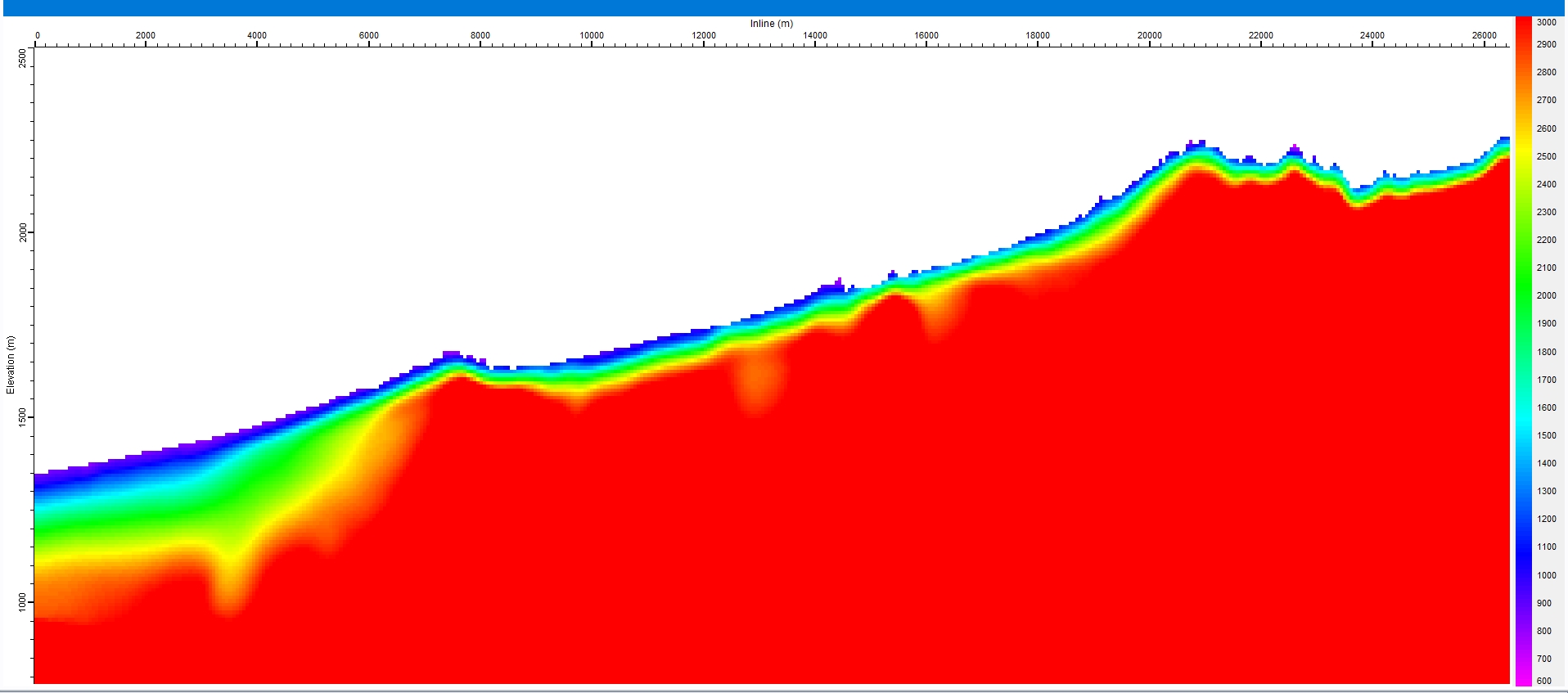
Task: Click color bar value 3000
Action: click(1546, 22)
